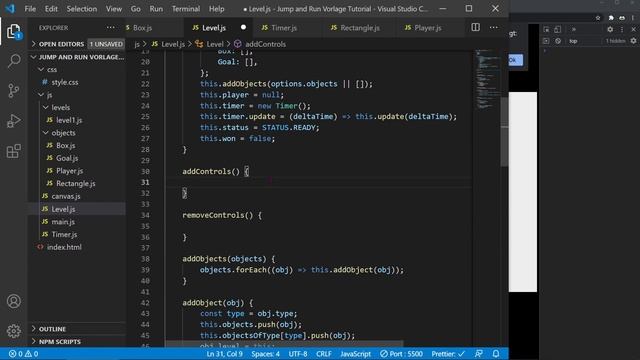Open DevTools kebab menu
The height and width of the screenshot is (360, 640).
point(622,29)
